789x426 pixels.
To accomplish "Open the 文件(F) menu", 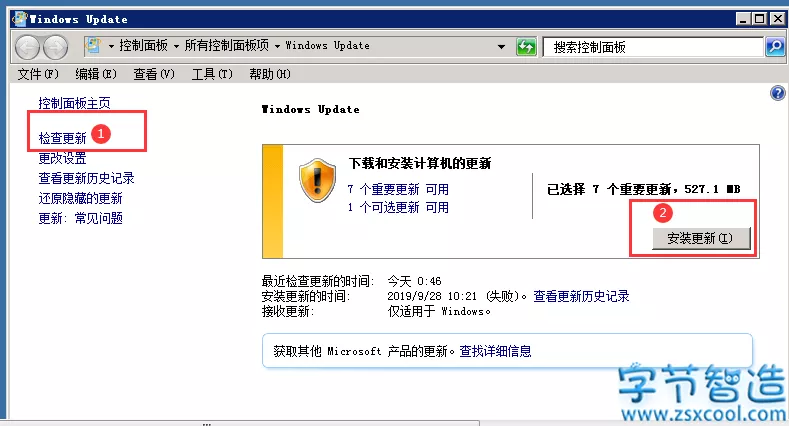I will (38, 74).
